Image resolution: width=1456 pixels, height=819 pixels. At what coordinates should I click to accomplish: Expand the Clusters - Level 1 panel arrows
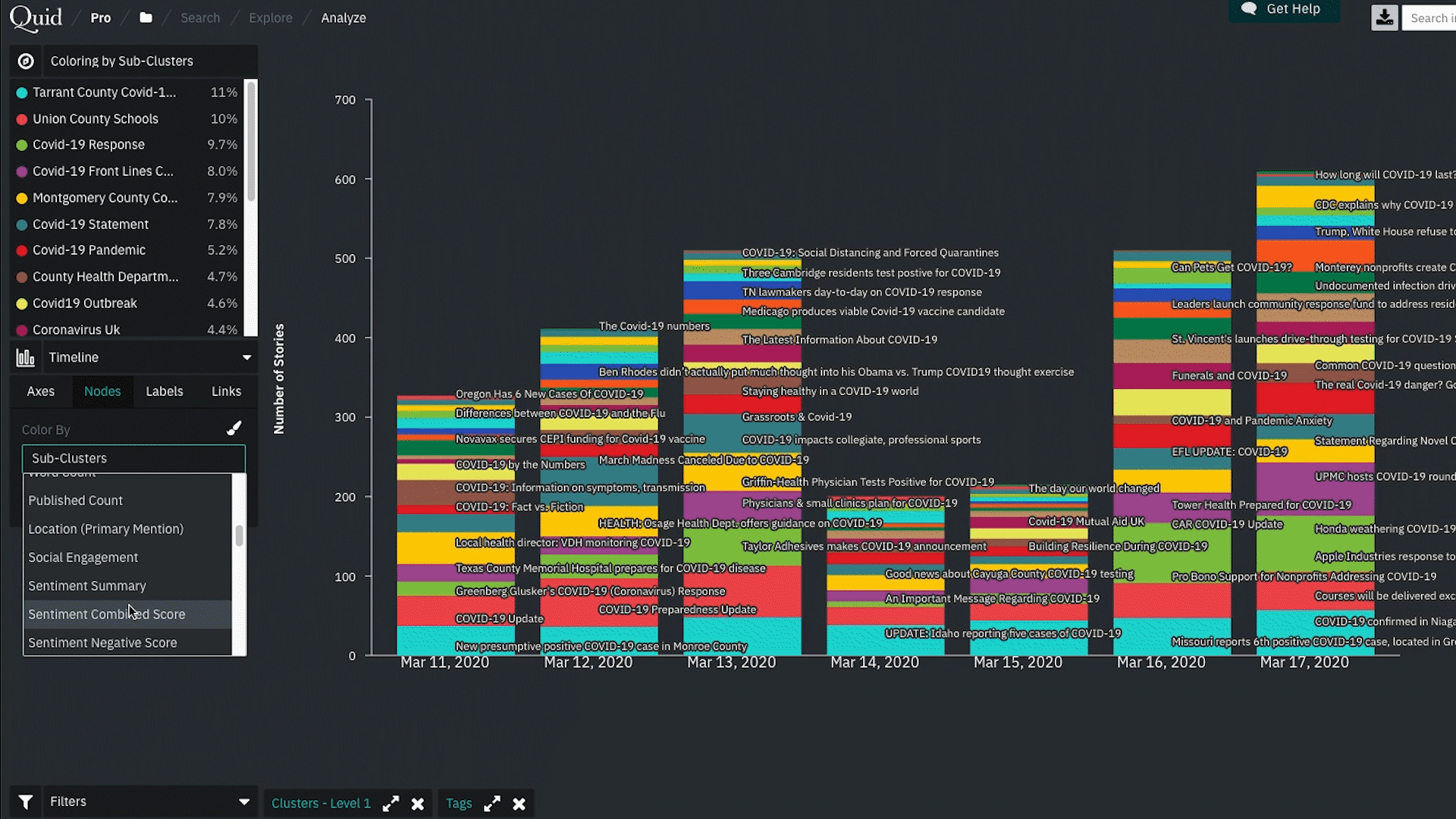pos(391,803)
